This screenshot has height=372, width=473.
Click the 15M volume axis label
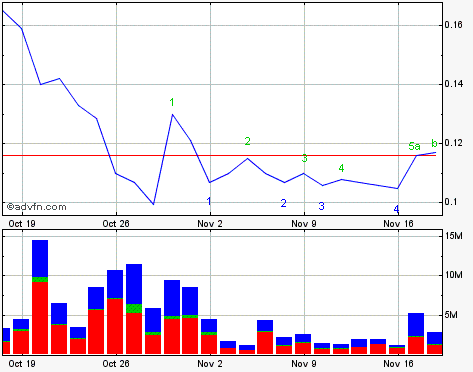[454, 236]
